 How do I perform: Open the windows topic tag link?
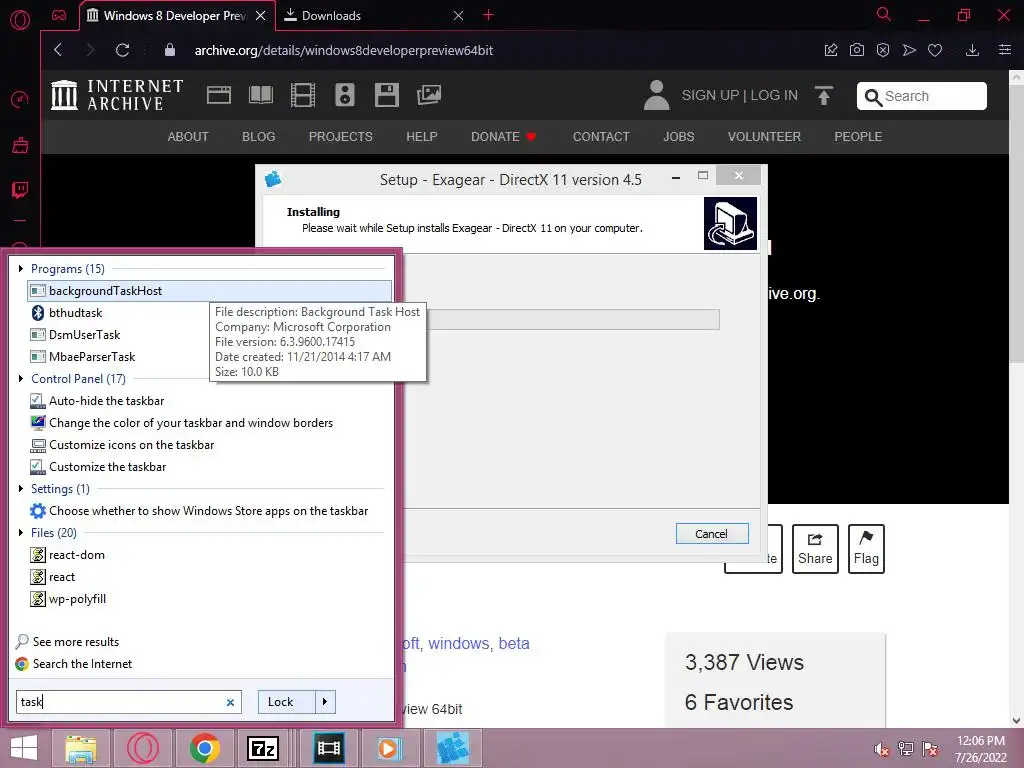(458, 643)
